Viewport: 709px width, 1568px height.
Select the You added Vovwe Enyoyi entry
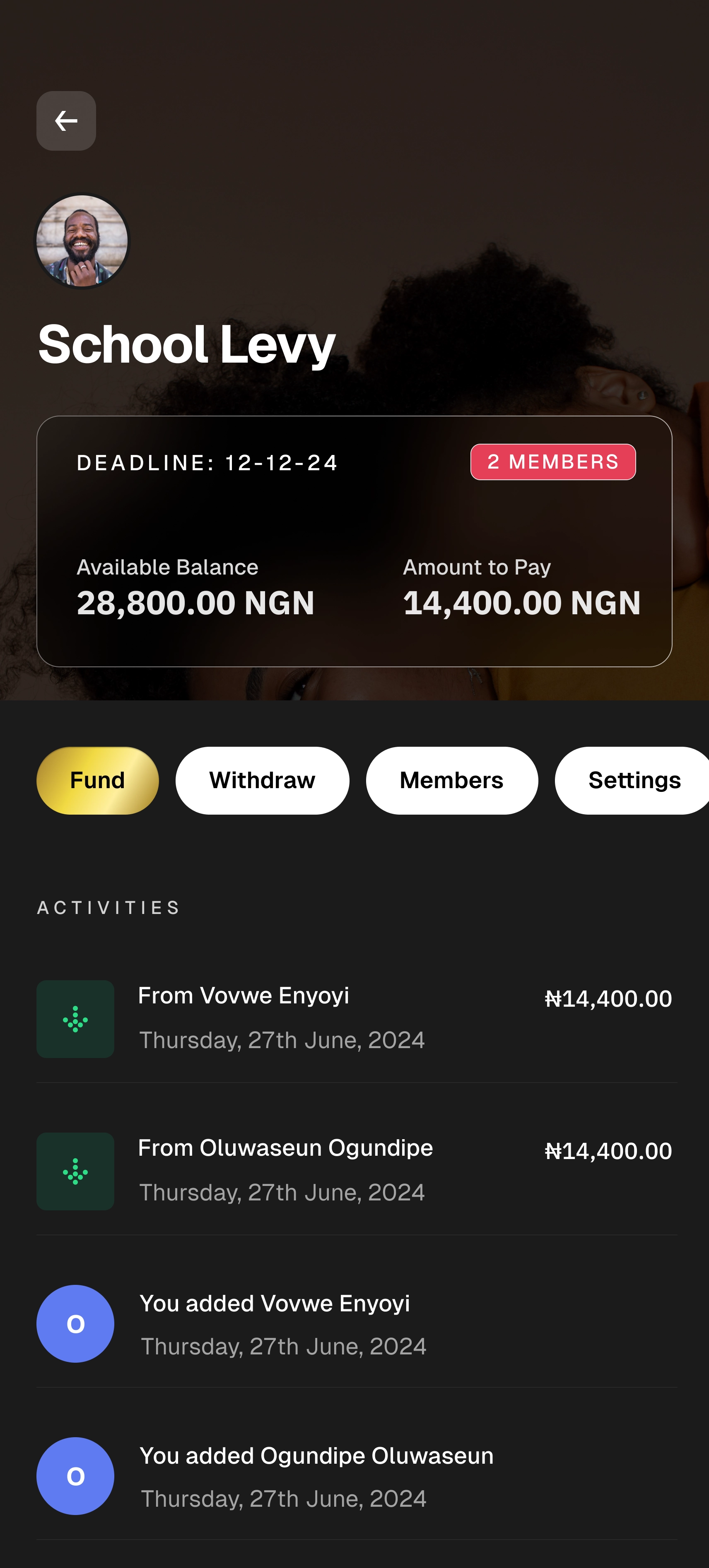pos(356,1324)
